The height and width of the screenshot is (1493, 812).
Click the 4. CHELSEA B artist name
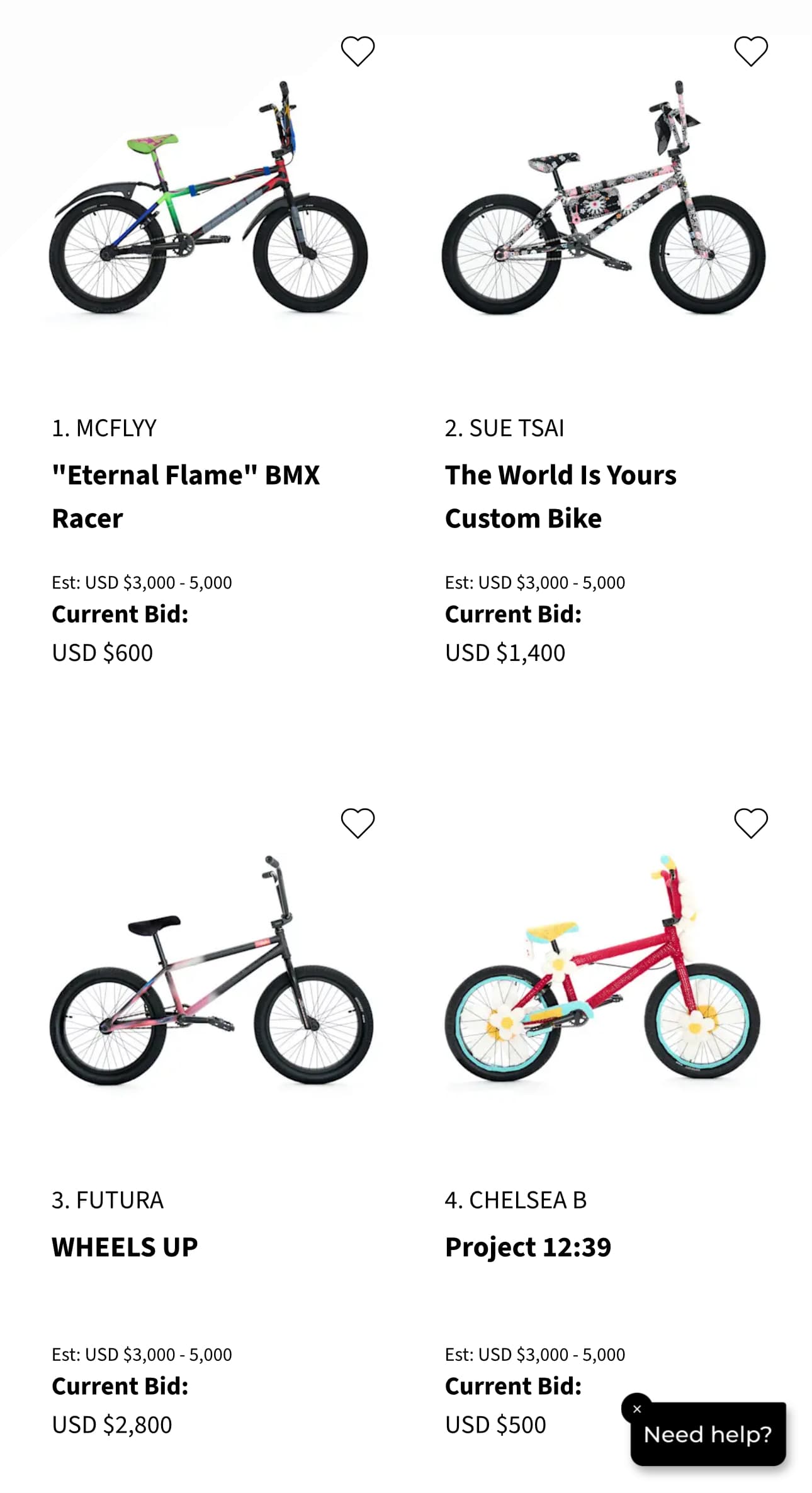pos(516,1200)
